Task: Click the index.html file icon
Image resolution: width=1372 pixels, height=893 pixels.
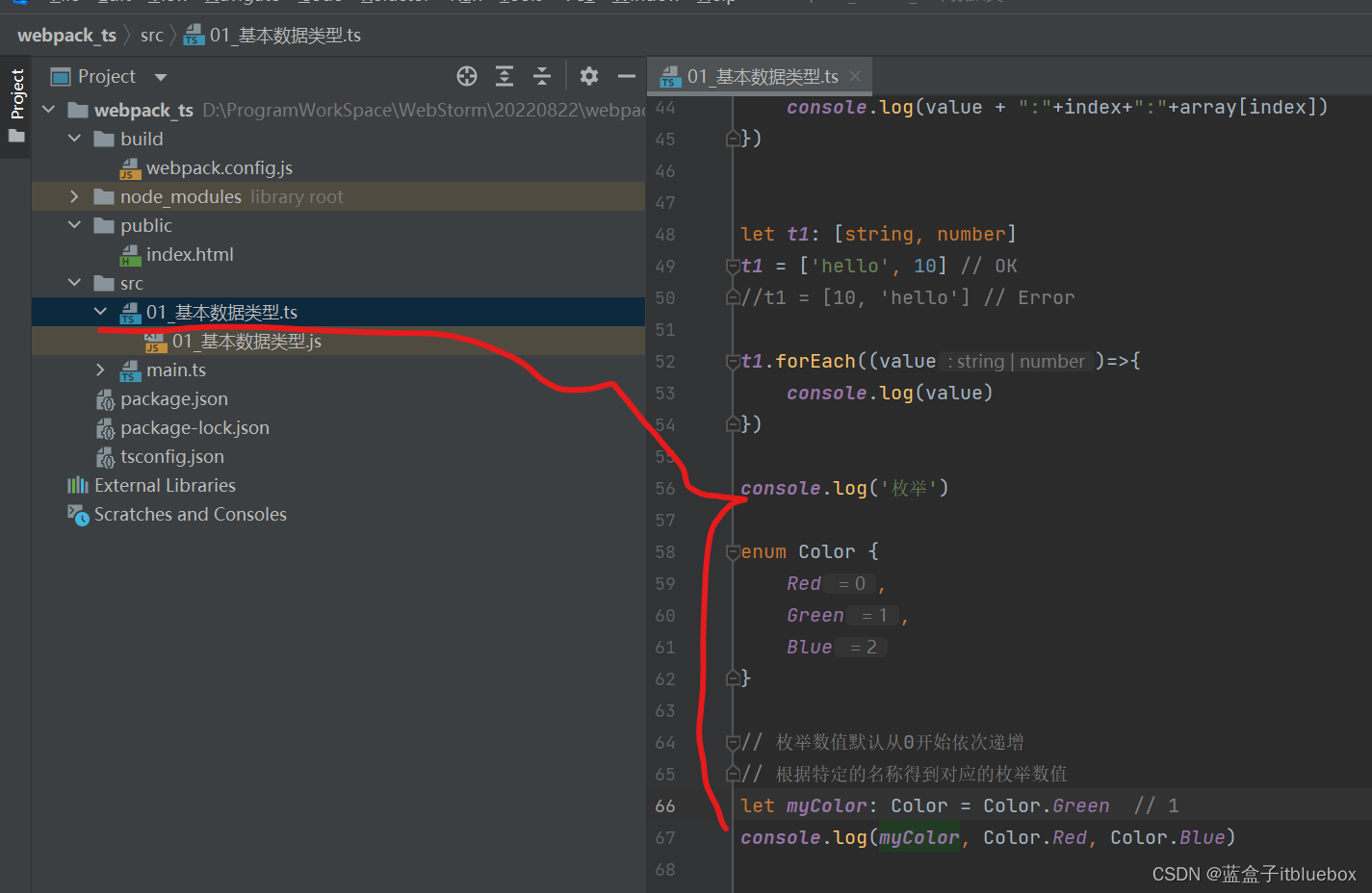Action: point(130,255)
